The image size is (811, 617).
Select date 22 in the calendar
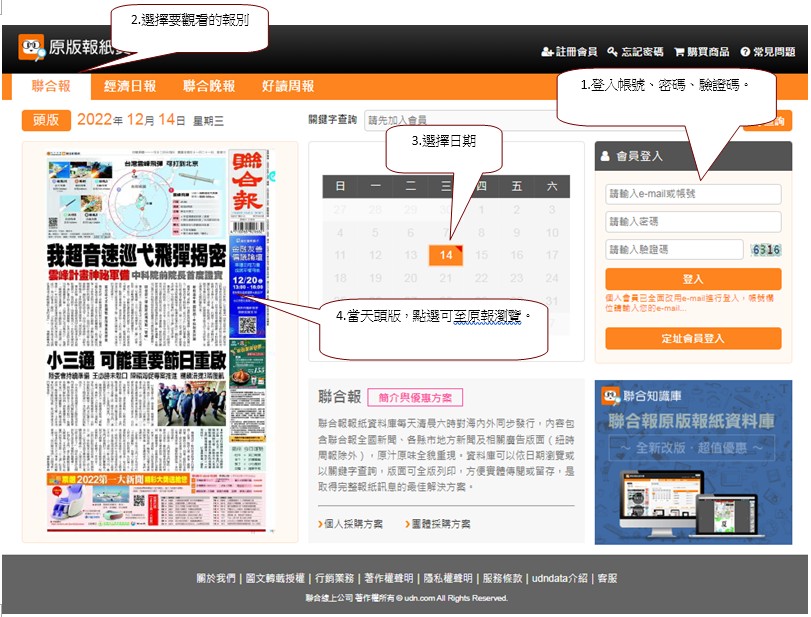482,278
